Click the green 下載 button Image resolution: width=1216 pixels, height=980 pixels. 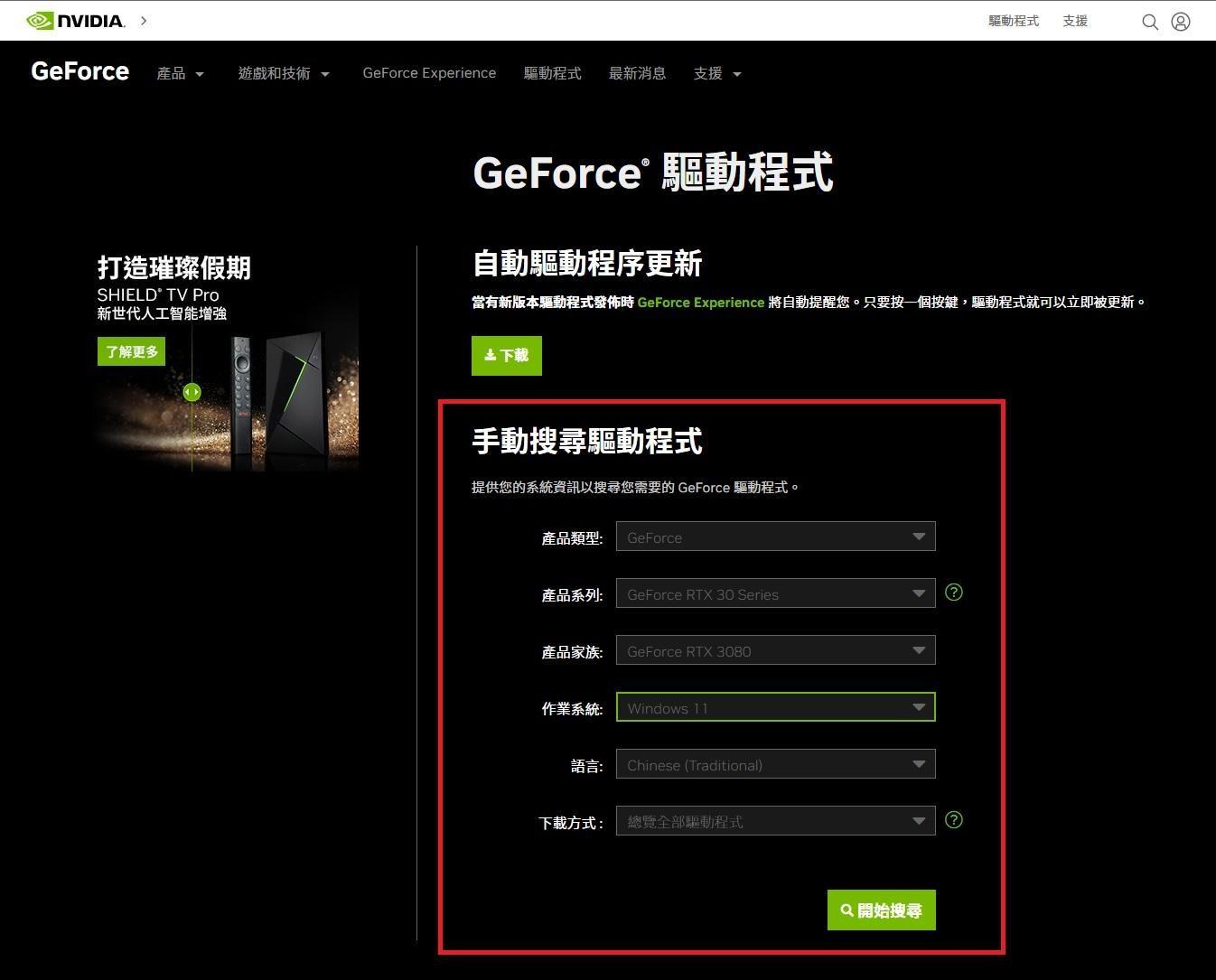[506, 356]
